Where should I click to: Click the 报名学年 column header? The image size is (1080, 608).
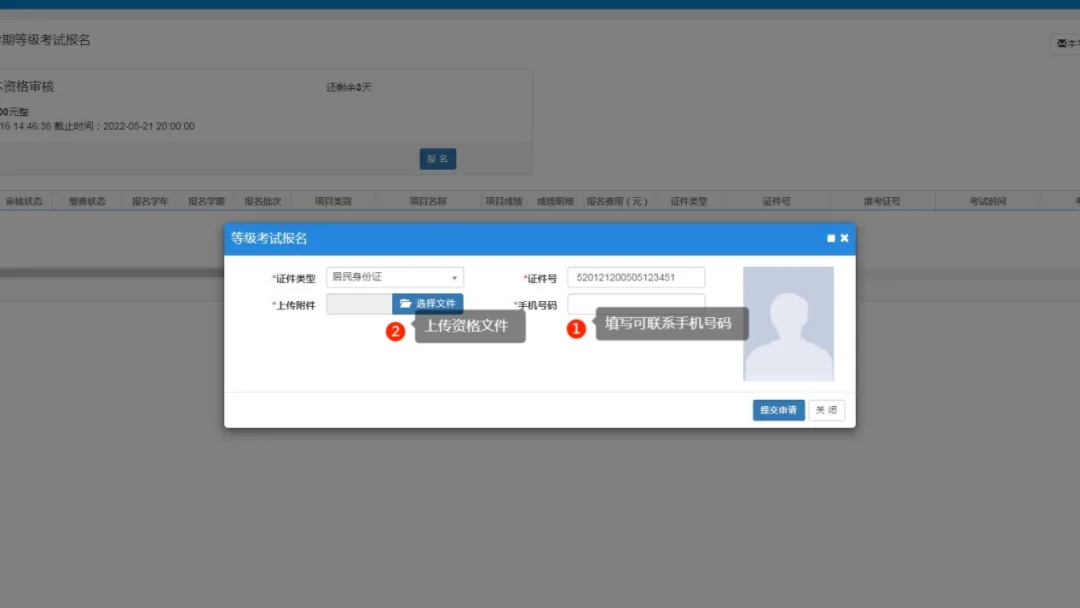pos(150,201)
